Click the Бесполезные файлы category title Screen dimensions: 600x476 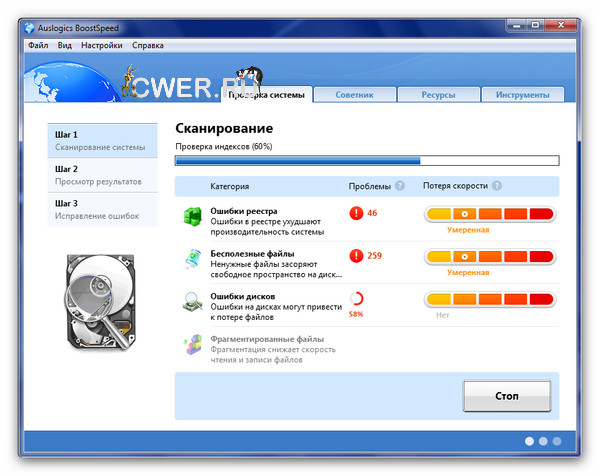tap(252, 254)
